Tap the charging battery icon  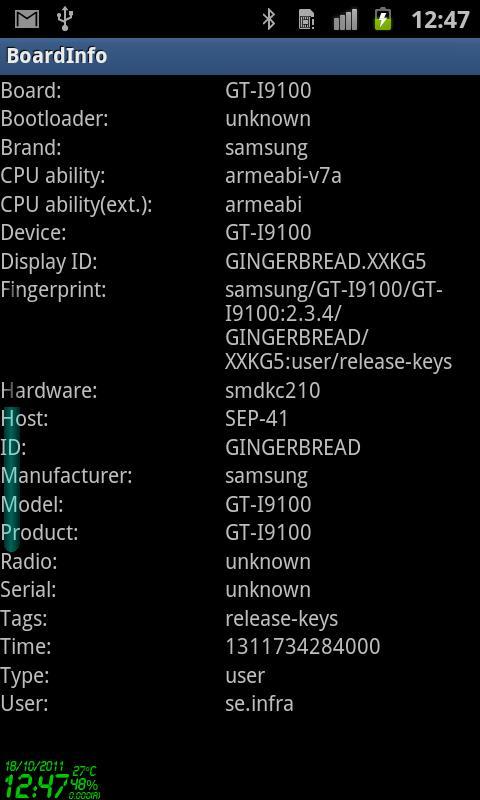[383, 19]
